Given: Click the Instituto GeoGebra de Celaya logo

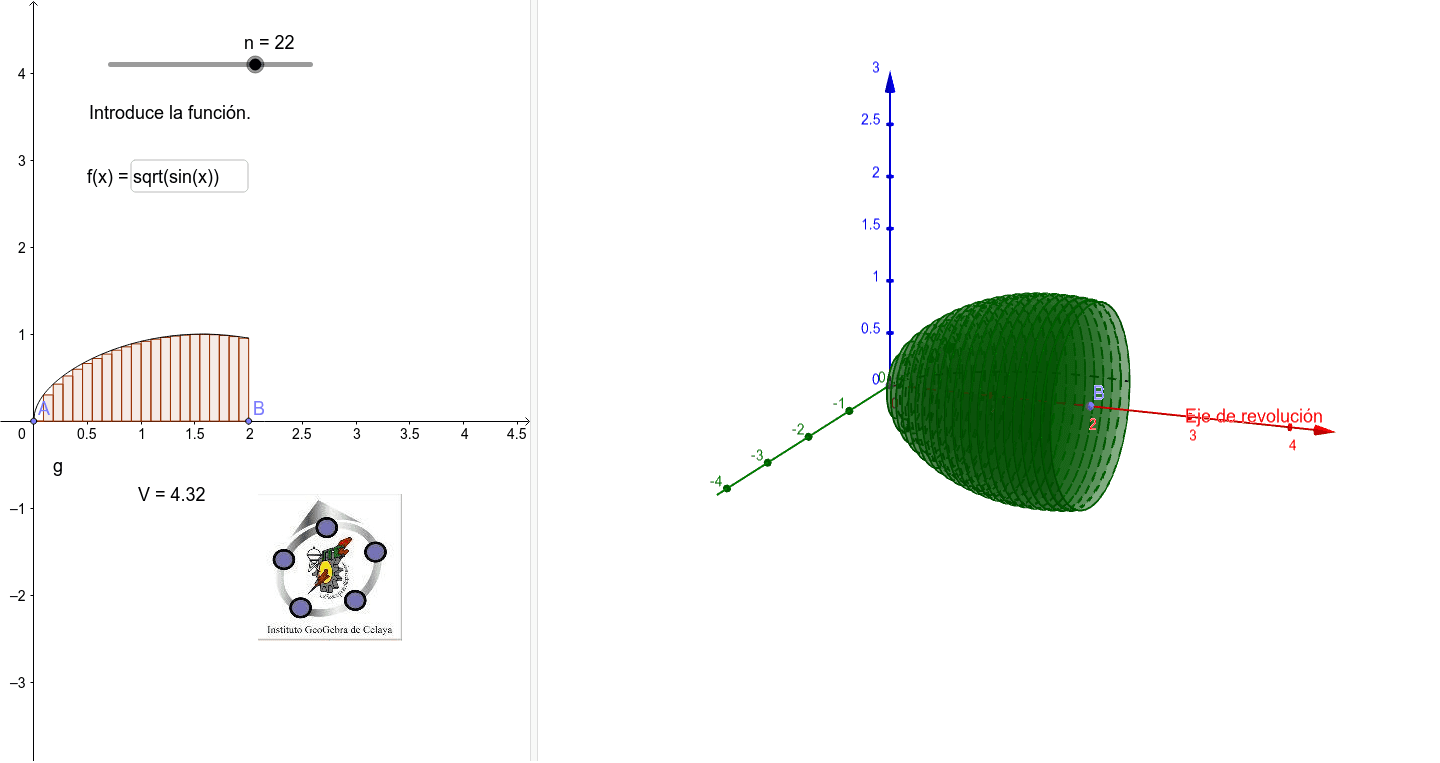Looking at the screenshot, I should (330, 566).
